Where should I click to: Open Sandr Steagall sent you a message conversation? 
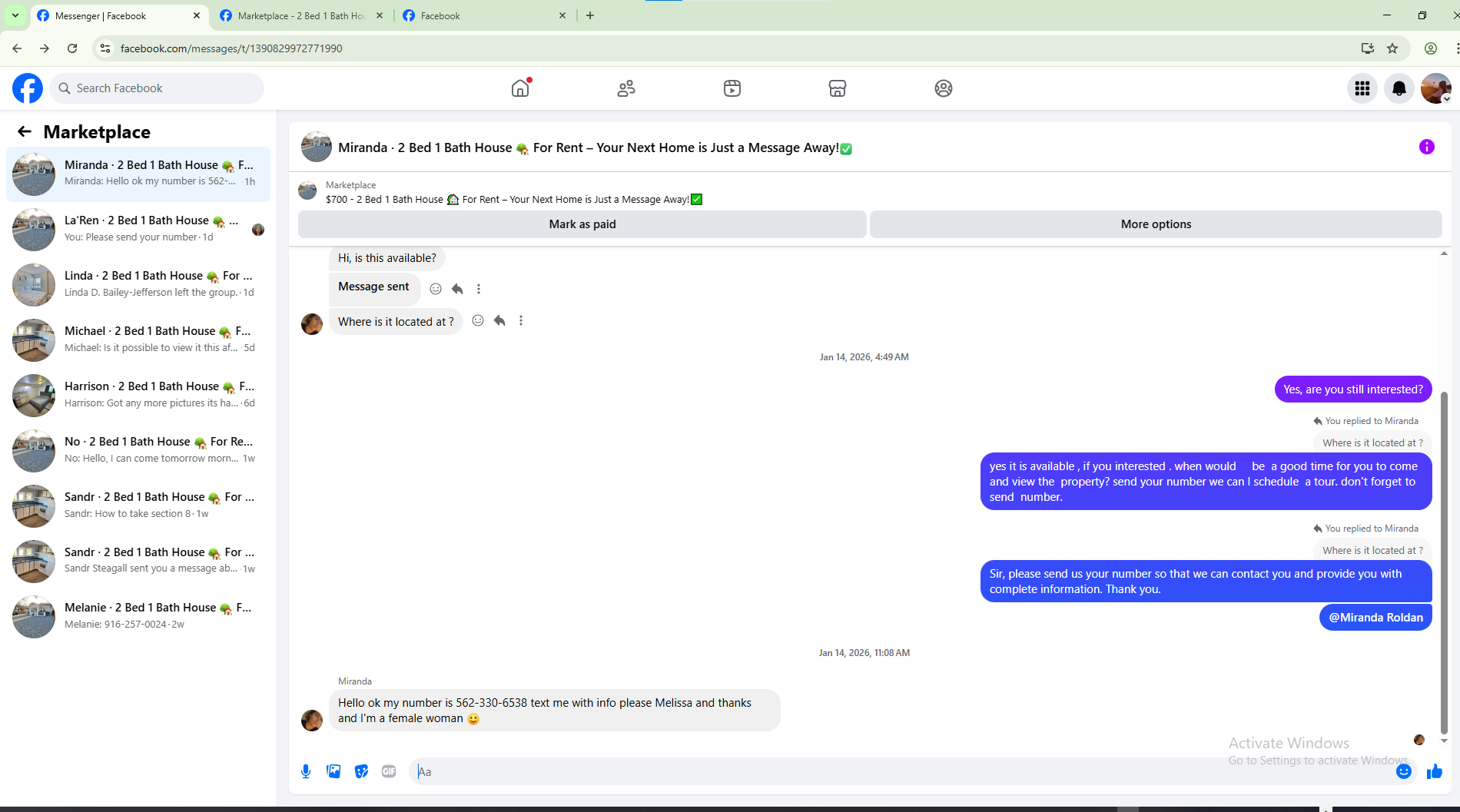138,562
